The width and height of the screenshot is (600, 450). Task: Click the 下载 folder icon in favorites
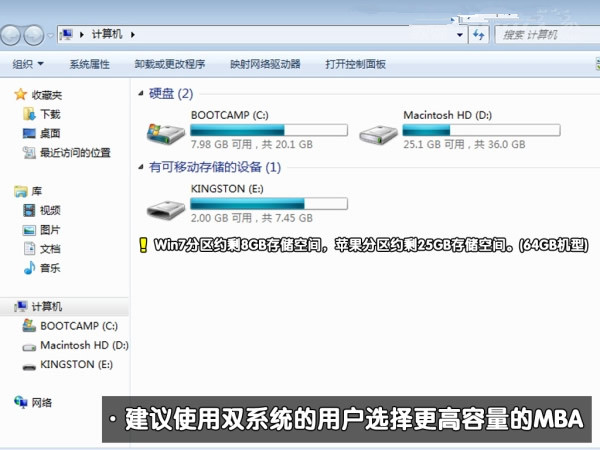[29, 114]
